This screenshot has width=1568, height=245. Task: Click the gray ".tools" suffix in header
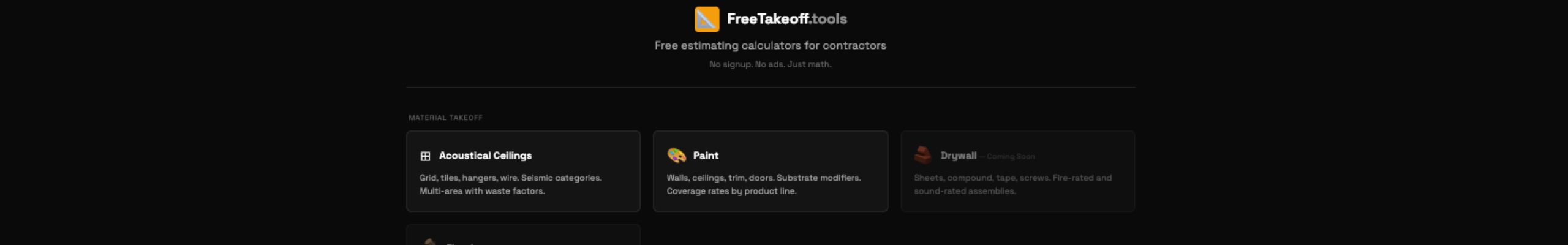coord(828,19)
